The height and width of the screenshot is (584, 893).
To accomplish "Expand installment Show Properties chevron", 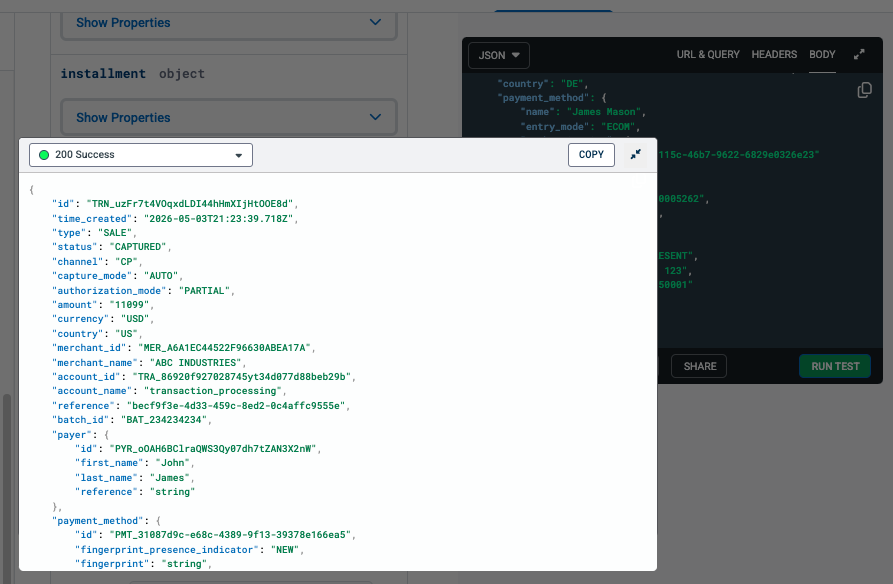I will [x=375, y=117].
